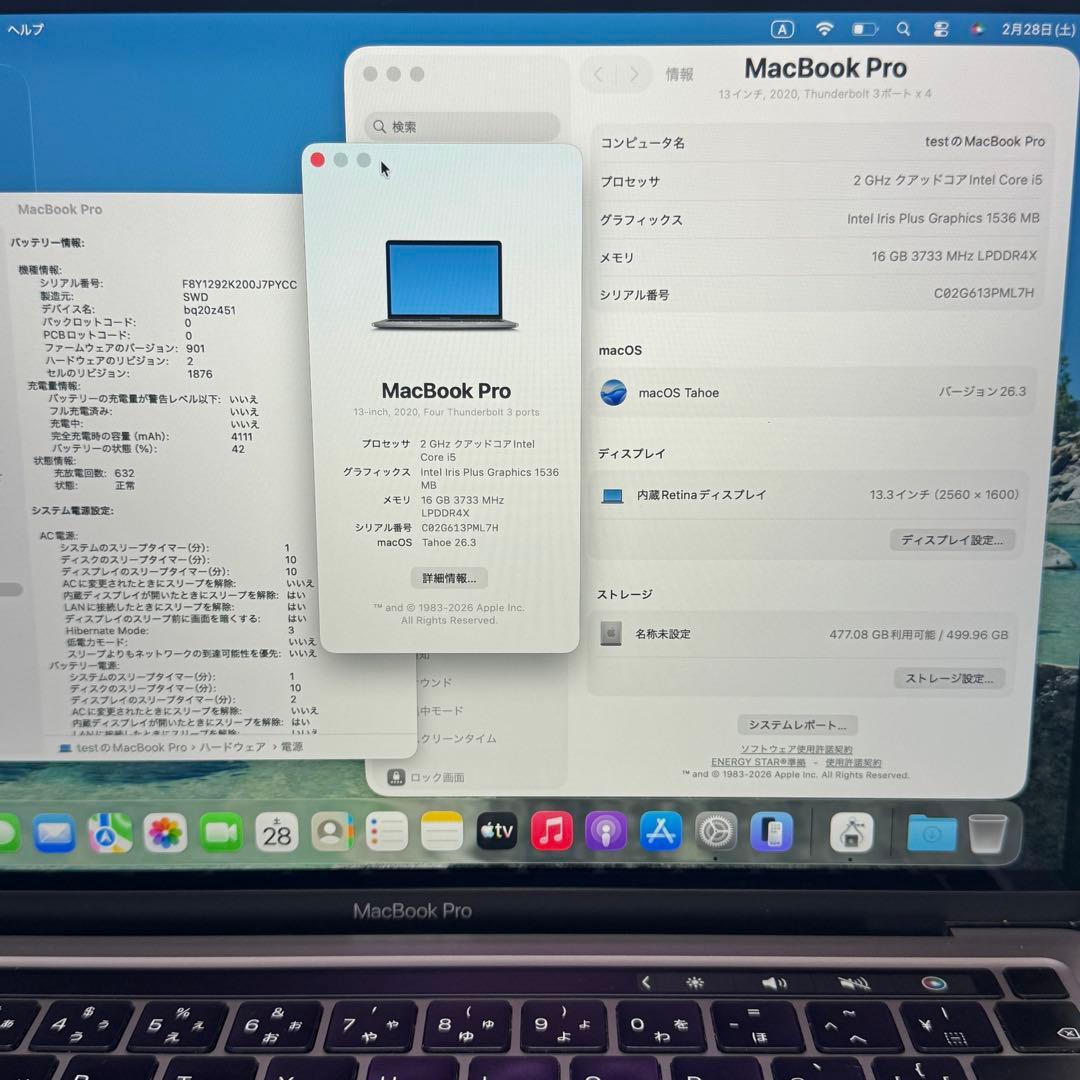Click バッテリーの状態 (%) 42 row

point(149,448)
